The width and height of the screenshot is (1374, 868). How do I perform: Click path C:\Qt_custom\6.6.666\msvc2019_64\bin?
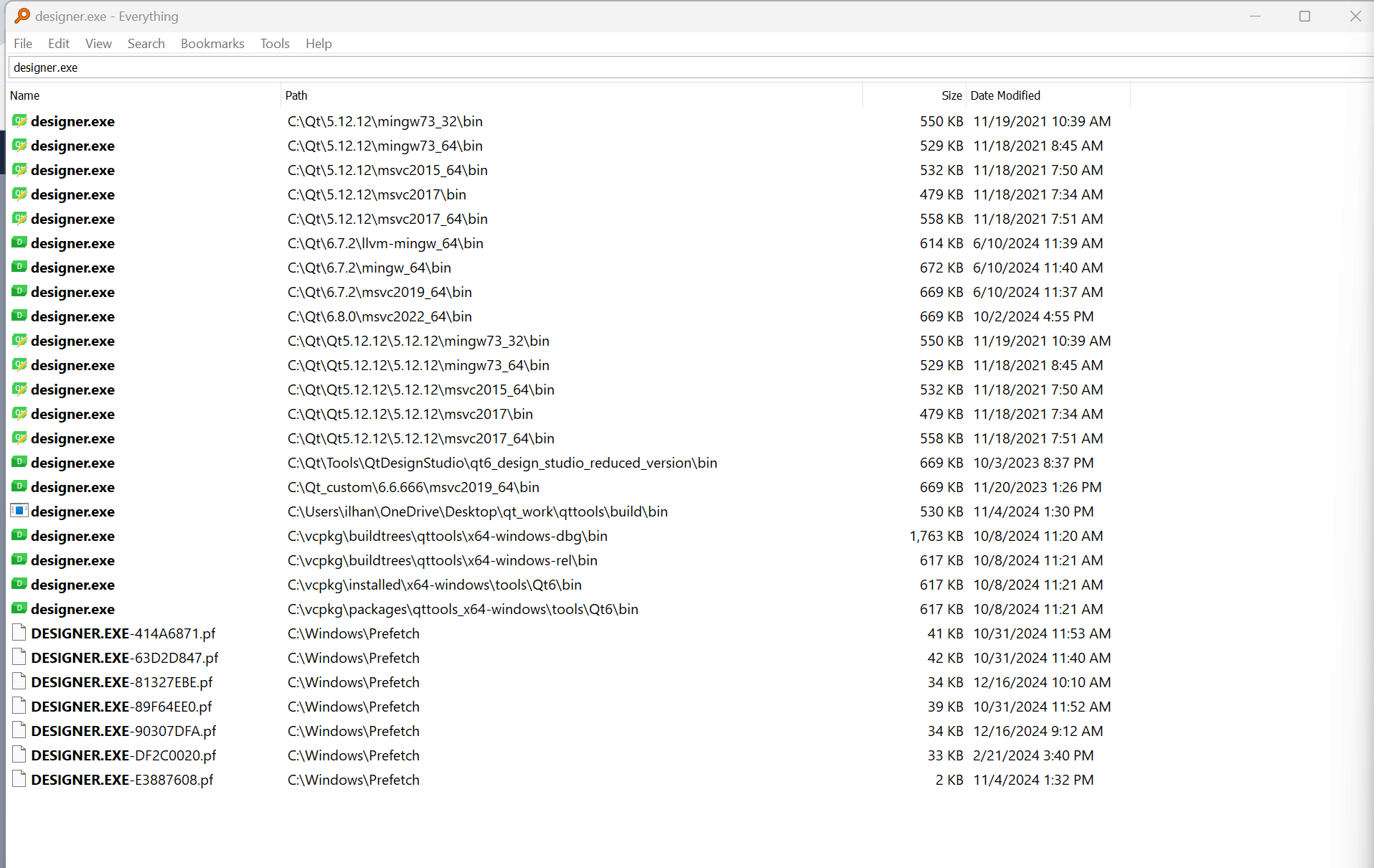[x=413, y=487]
